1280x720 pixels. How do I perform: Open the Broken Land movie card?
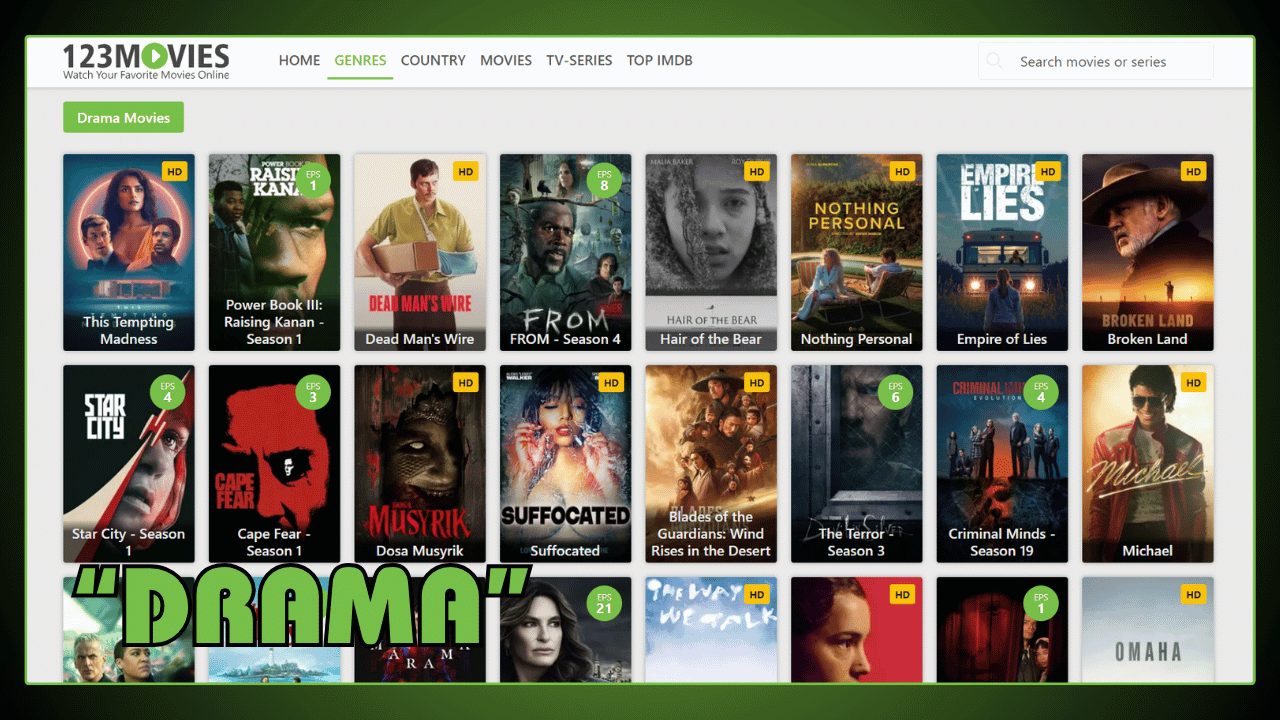pos(1148,252)
